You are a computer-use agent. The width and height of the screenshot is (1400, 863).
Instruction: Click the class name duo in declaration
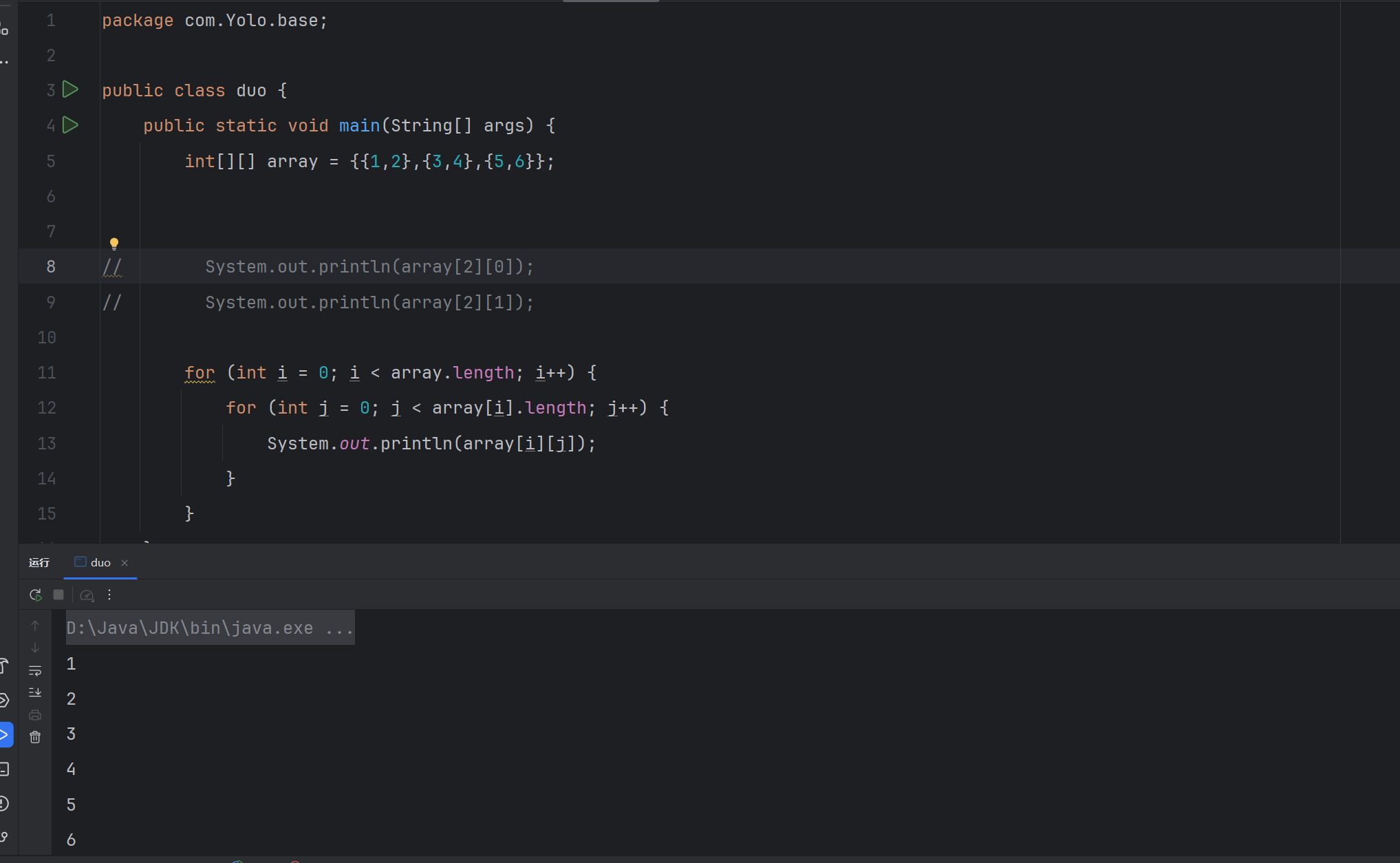[x=251, y=90]
